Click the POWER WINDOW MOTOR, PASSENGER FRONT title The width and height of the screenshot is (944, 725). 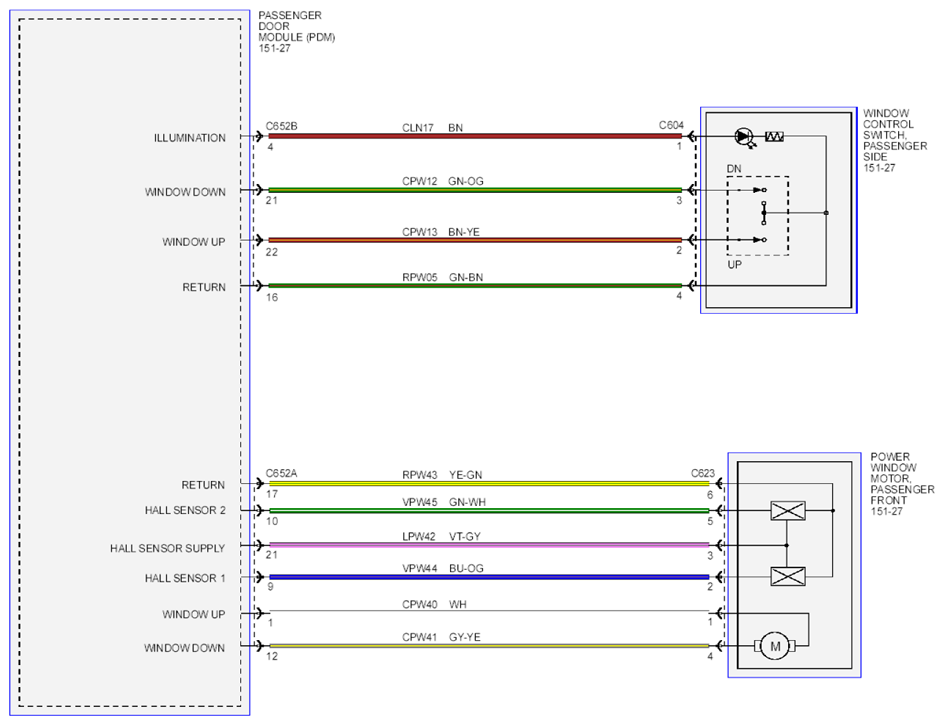pyautogui.click(x=902, y=484)
